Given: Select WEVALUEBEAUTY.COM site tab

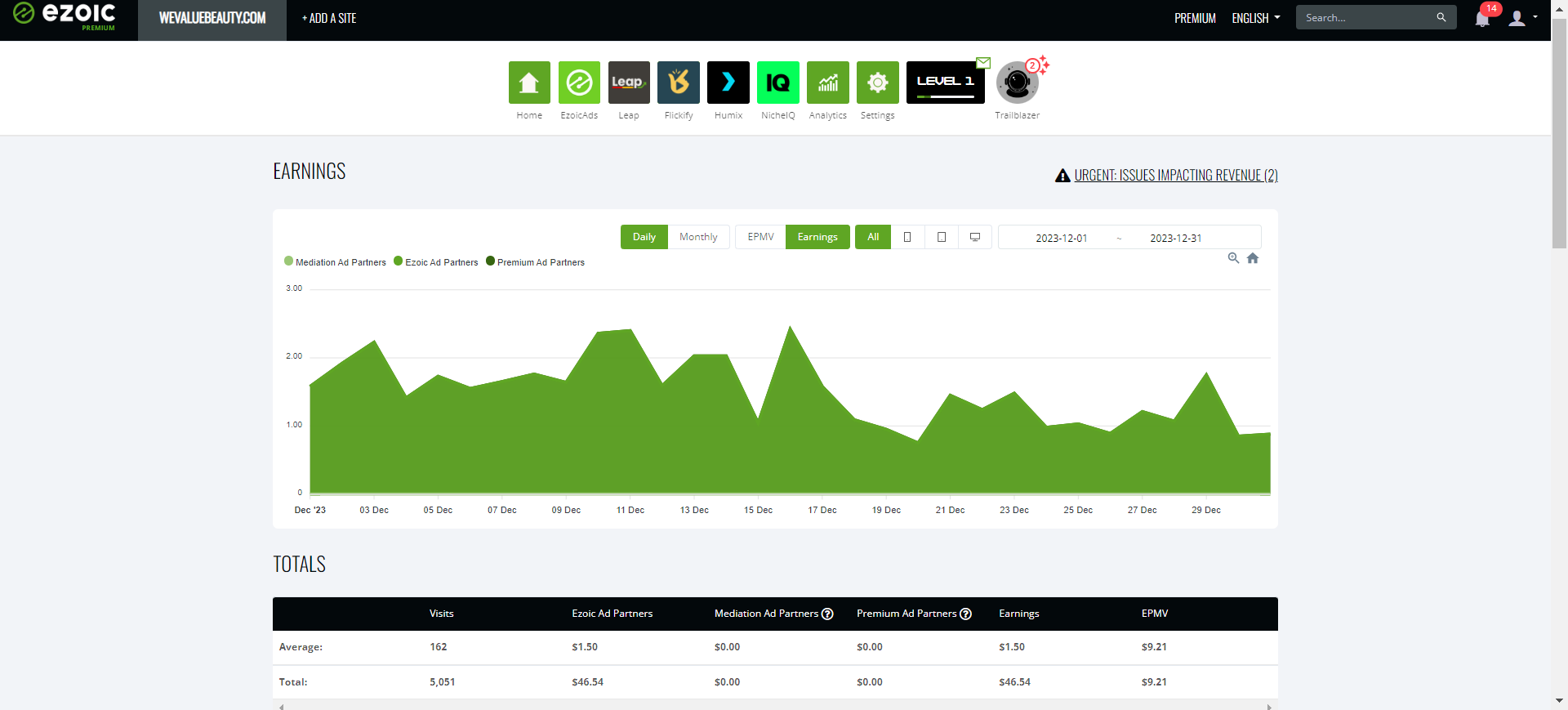Looking at the screenshot, I should [212, 19].
